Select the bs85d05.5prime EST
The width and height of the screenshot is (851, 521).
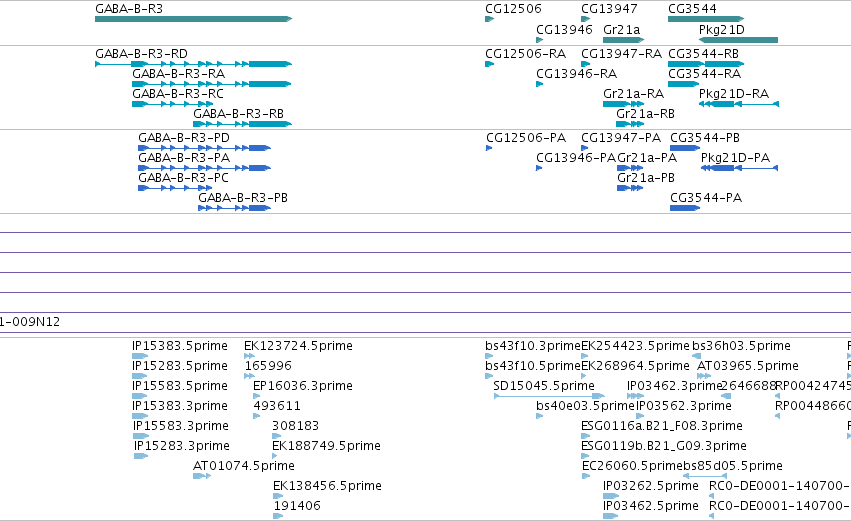[x=704, y=476]
